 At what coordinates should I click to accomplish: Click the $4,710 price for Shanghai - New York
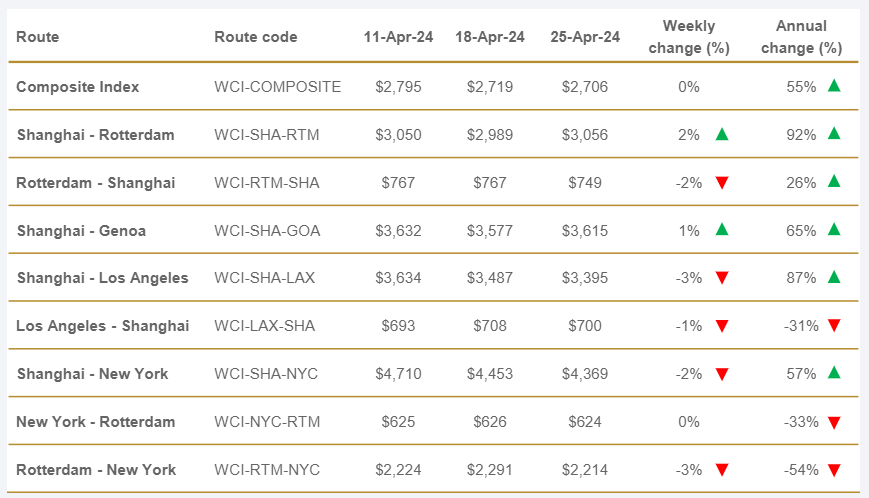(398, 374)
